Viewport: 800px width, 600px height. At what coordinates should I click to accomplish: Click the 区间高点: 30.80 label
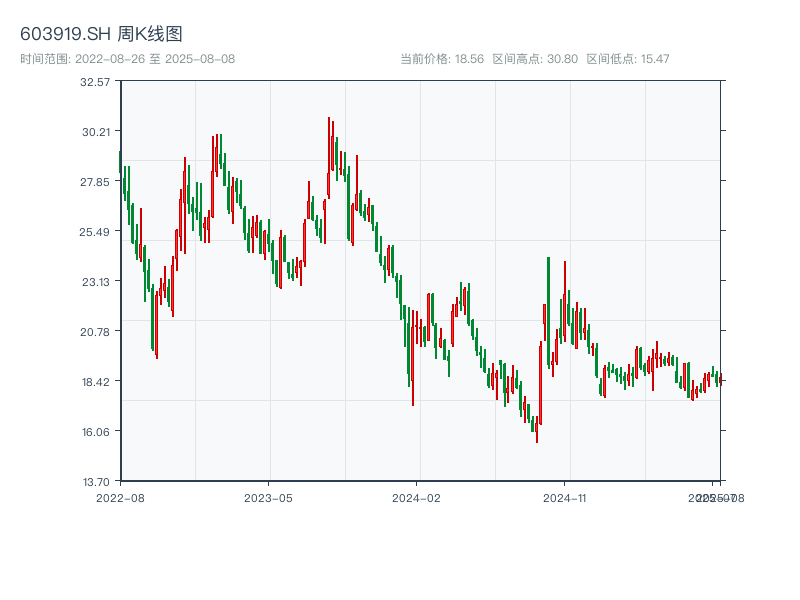click(x=535, y=59)
